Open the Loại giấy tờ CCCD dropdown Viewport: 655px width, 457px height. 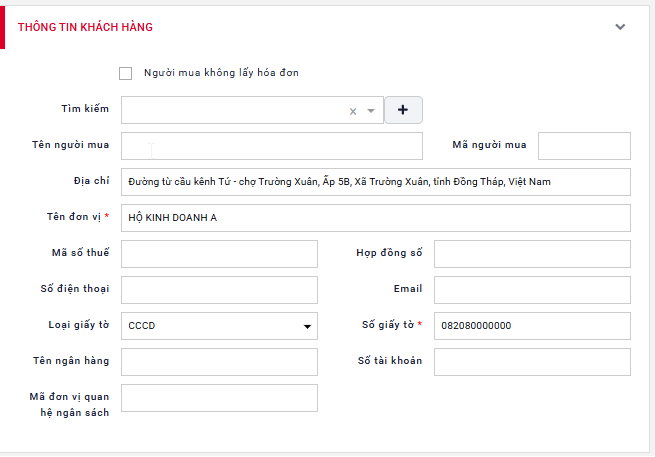coord(219,326)
